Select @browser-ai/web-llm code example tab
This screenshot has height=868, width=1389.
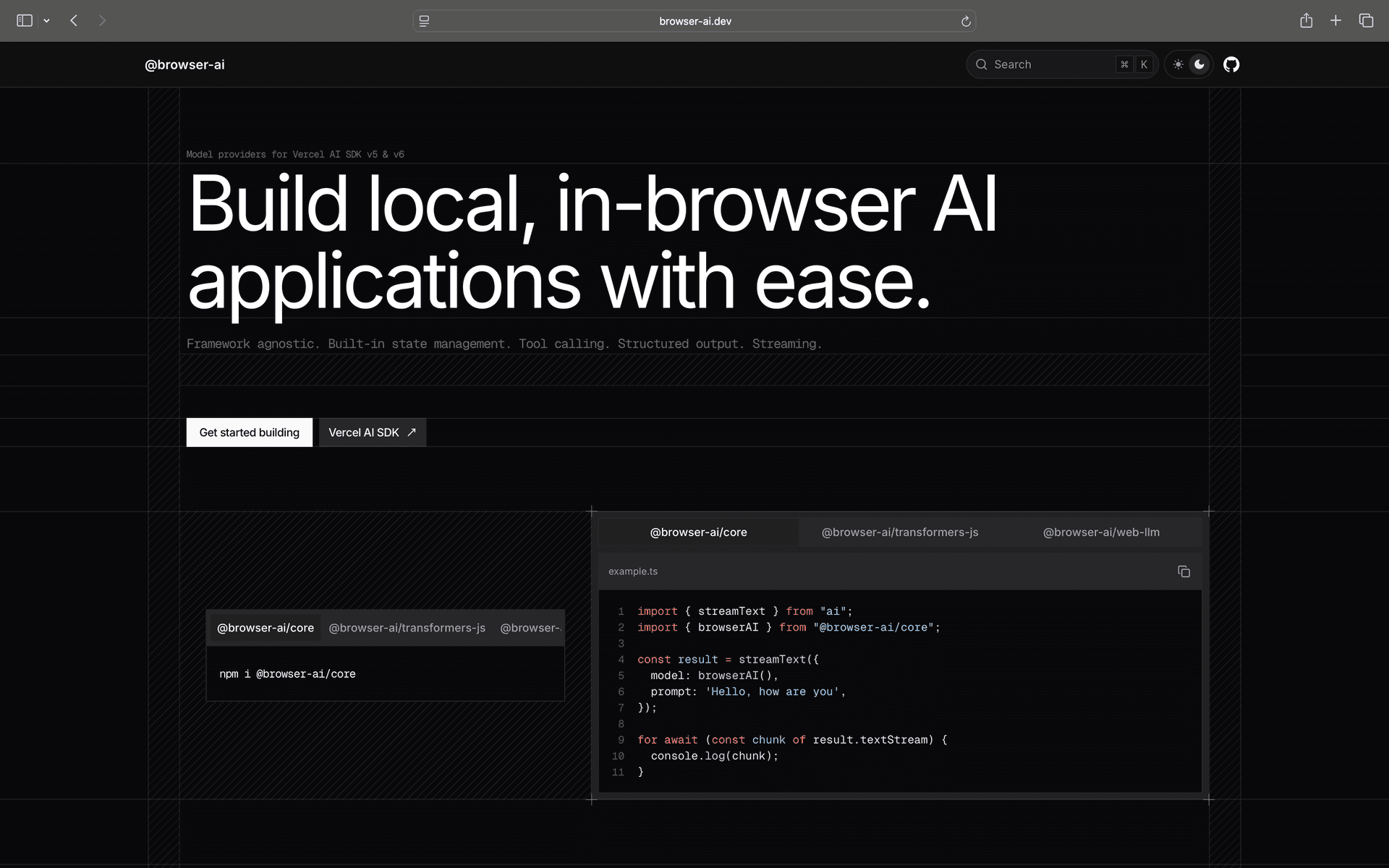tap(1100, 532)
